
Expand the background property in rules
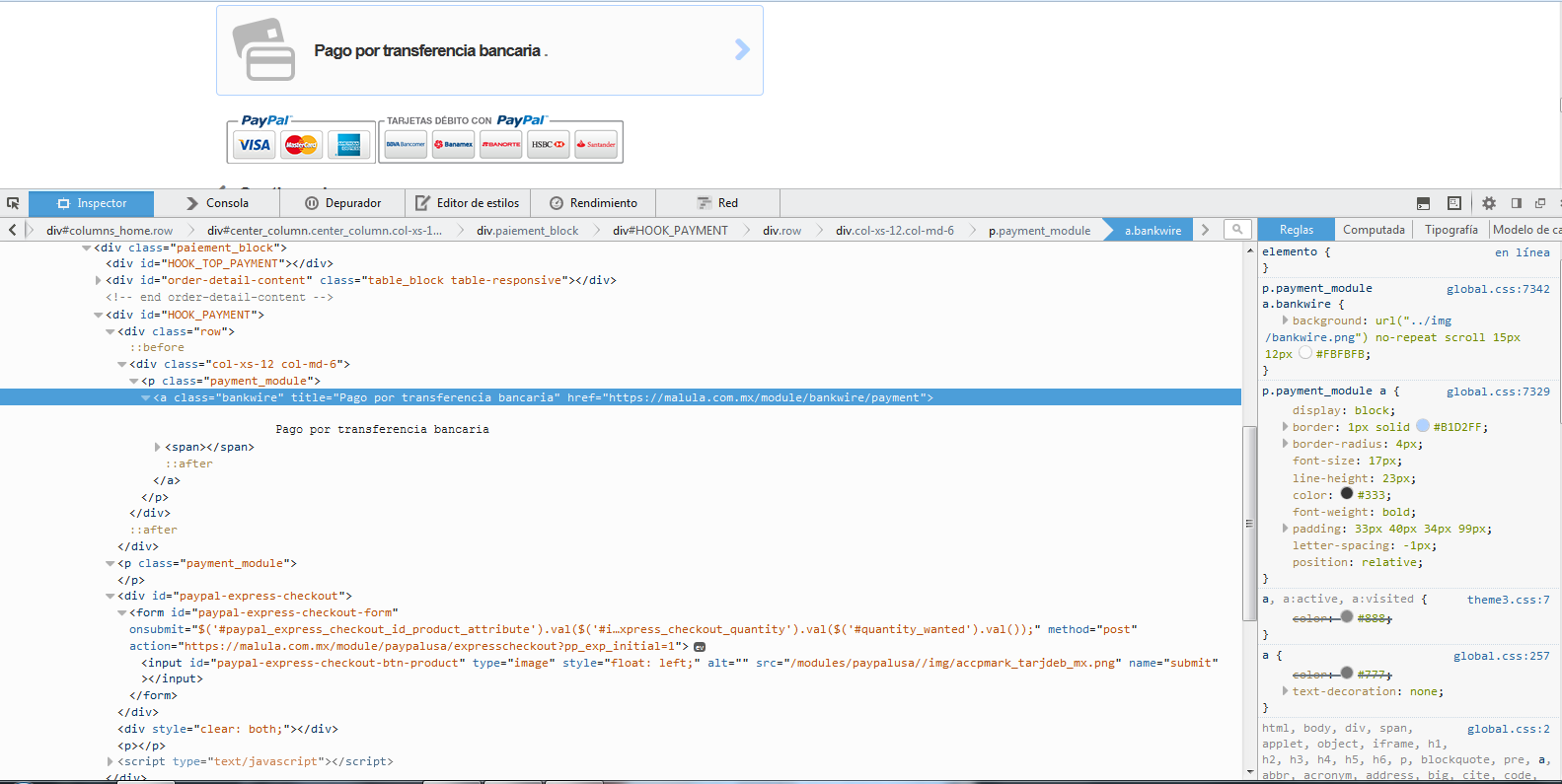click(x=1285, y=321)
